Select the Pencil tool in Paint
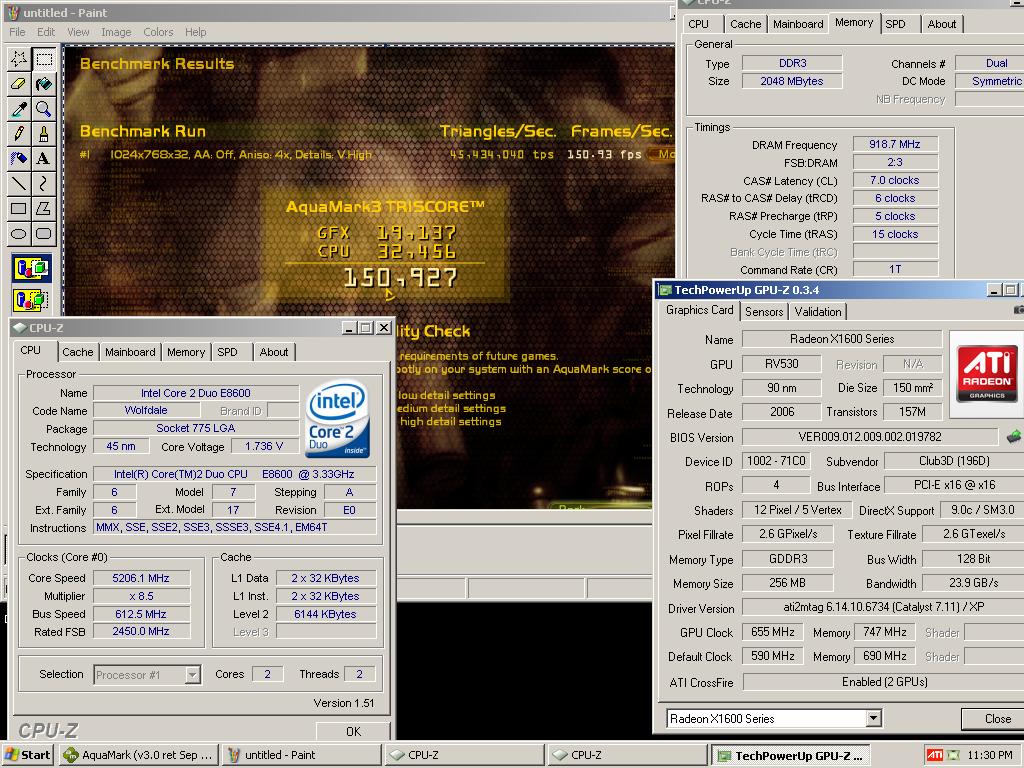 (19, 134)
